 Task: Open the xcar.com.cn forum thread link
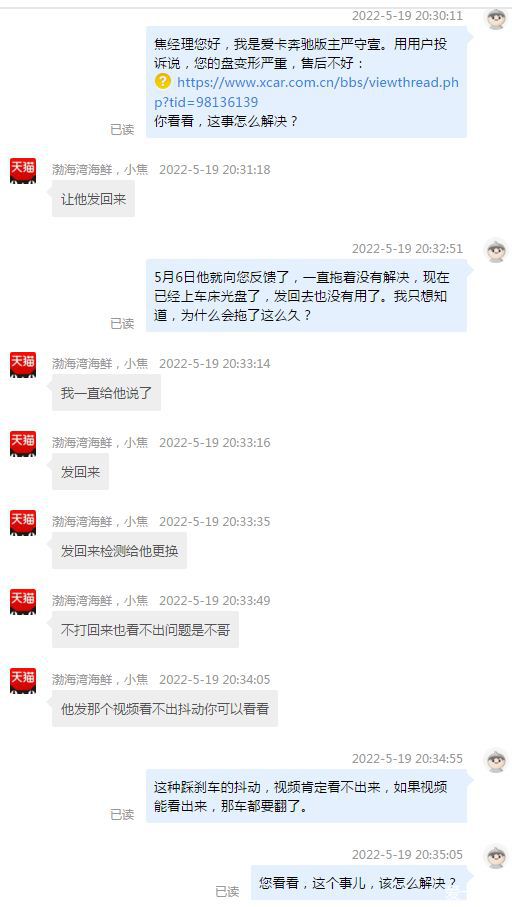pyautogui.click(x=307, y=92)
